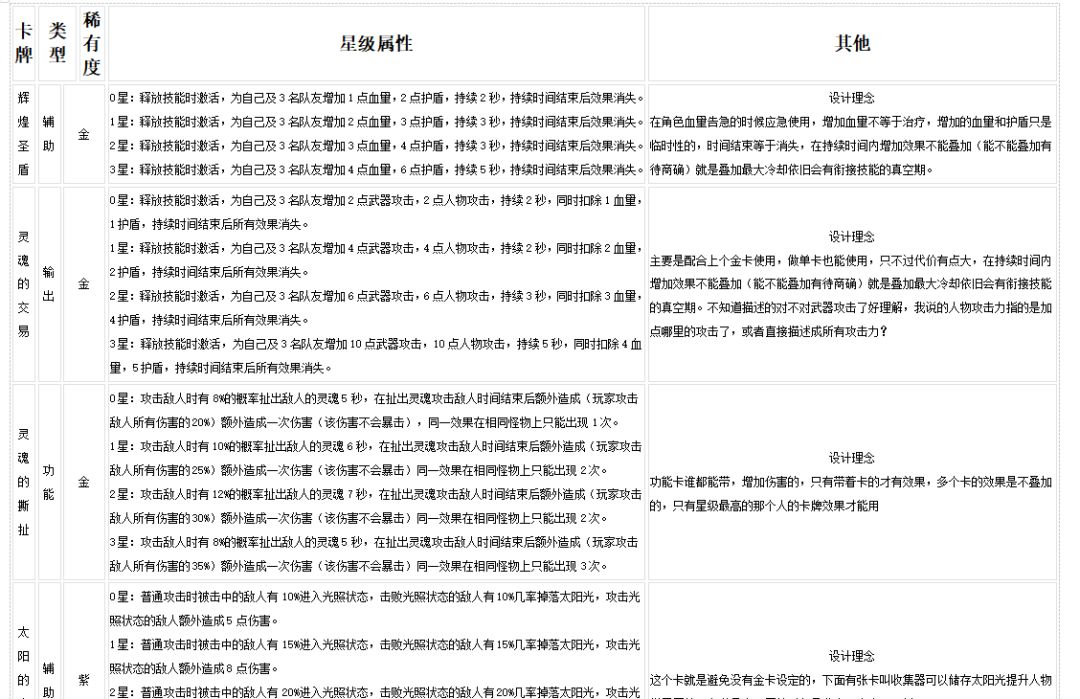The image size is (1080, 699).
Task: Select the 辅助 type cell for 辉煌圣盾
Action: tap(50, 134)
